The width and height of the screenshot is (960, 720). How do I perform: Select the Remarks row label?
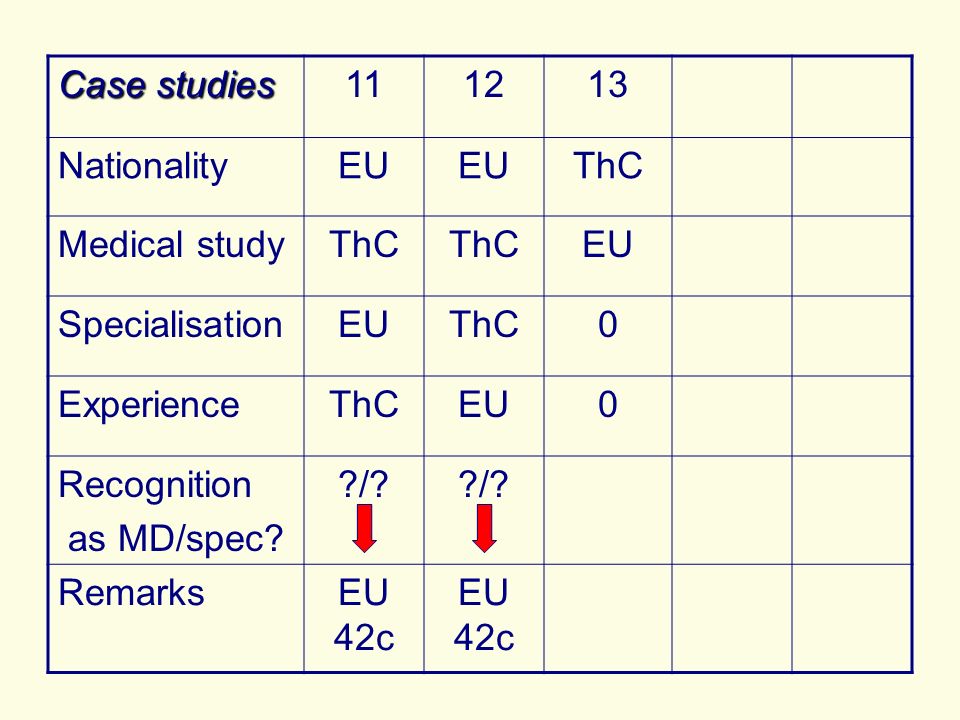pyautogui.click(x=131, y=593)
